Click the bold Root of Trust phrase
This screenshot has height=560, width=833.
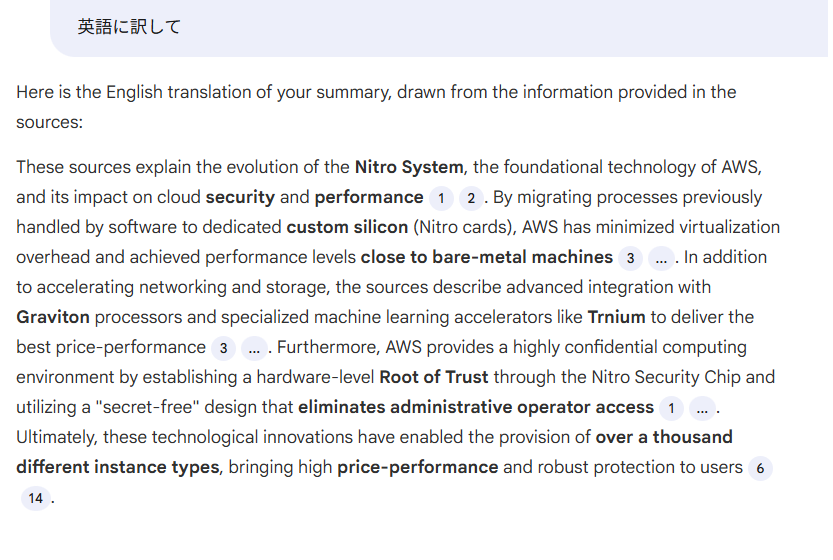coord(434,377)
